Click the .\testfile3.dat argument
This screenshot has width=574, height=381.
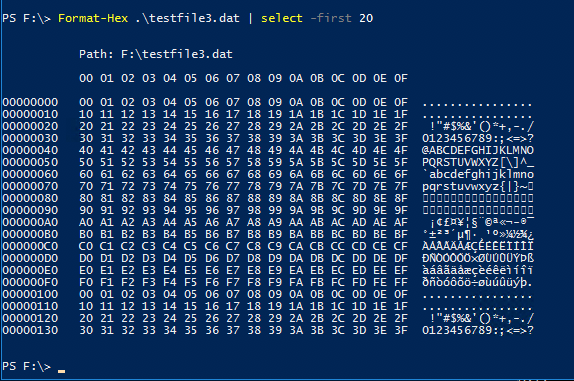[187, 18]
